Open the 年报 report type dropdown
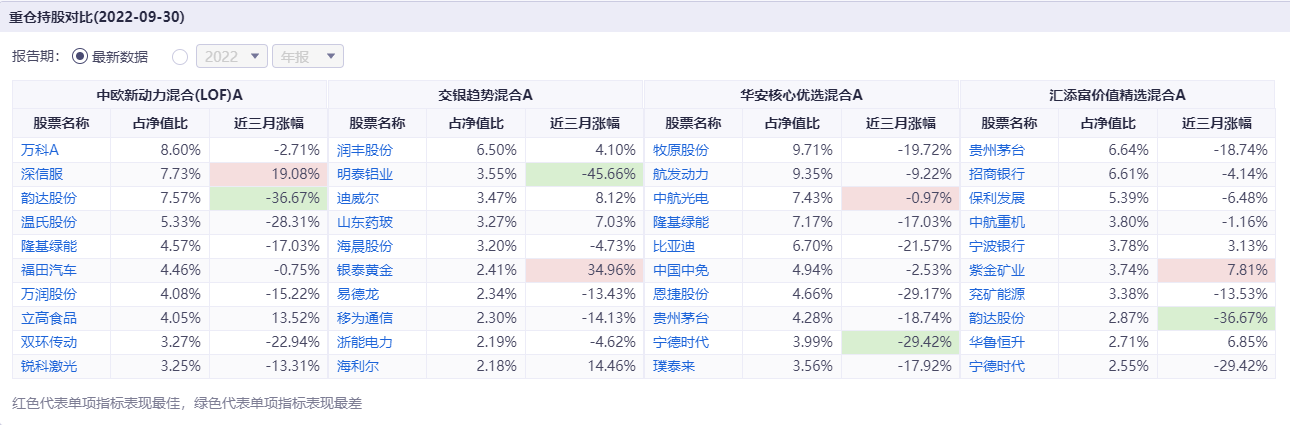The height and width of the screenshot is (425, 1290). (x=307, y=57)
